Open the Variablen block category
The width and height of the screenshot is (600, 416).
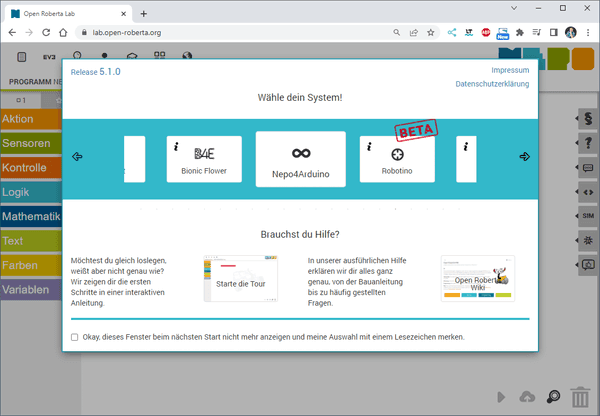30,291
